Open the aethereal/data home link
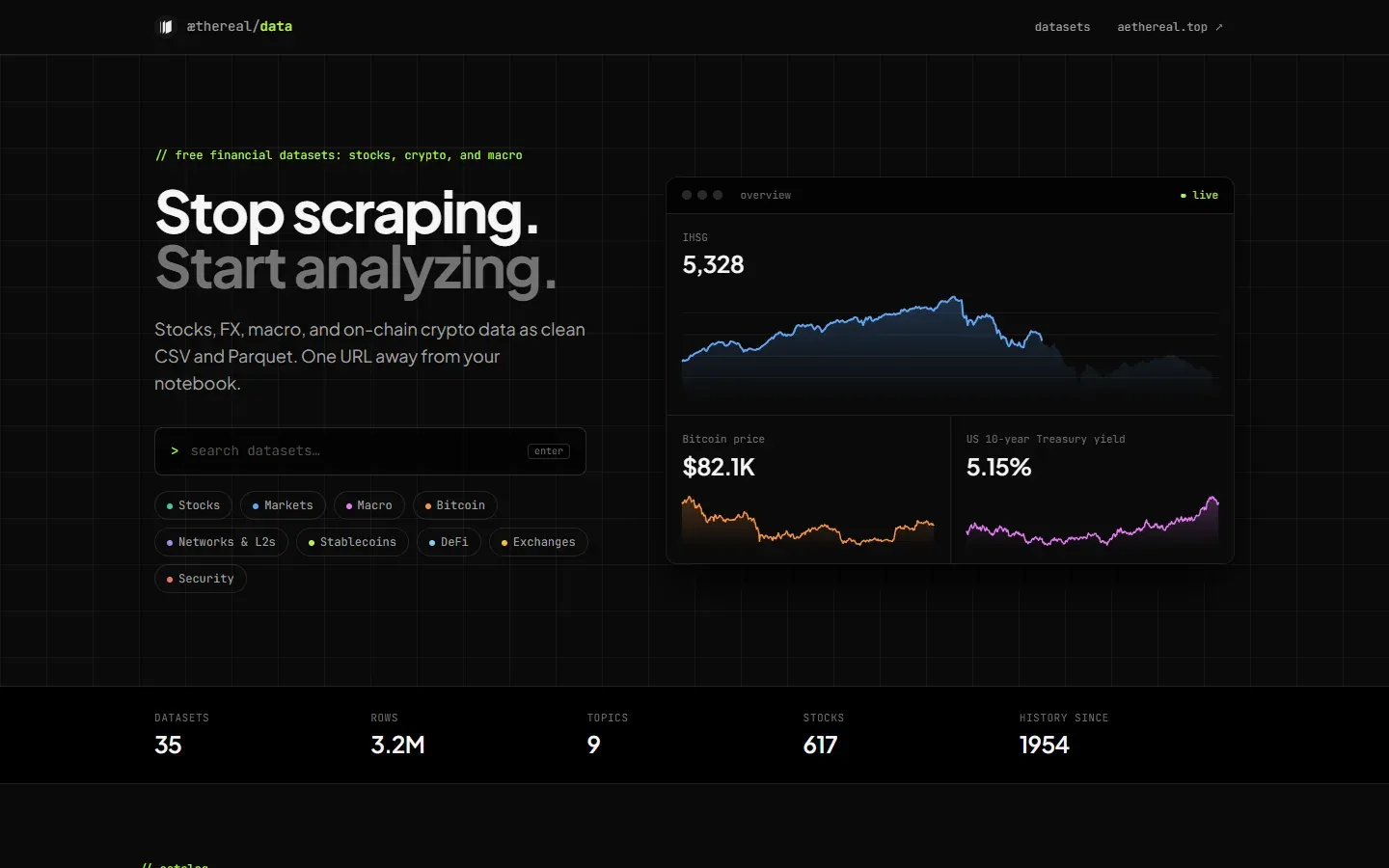1389x868 pixels. 226,27
